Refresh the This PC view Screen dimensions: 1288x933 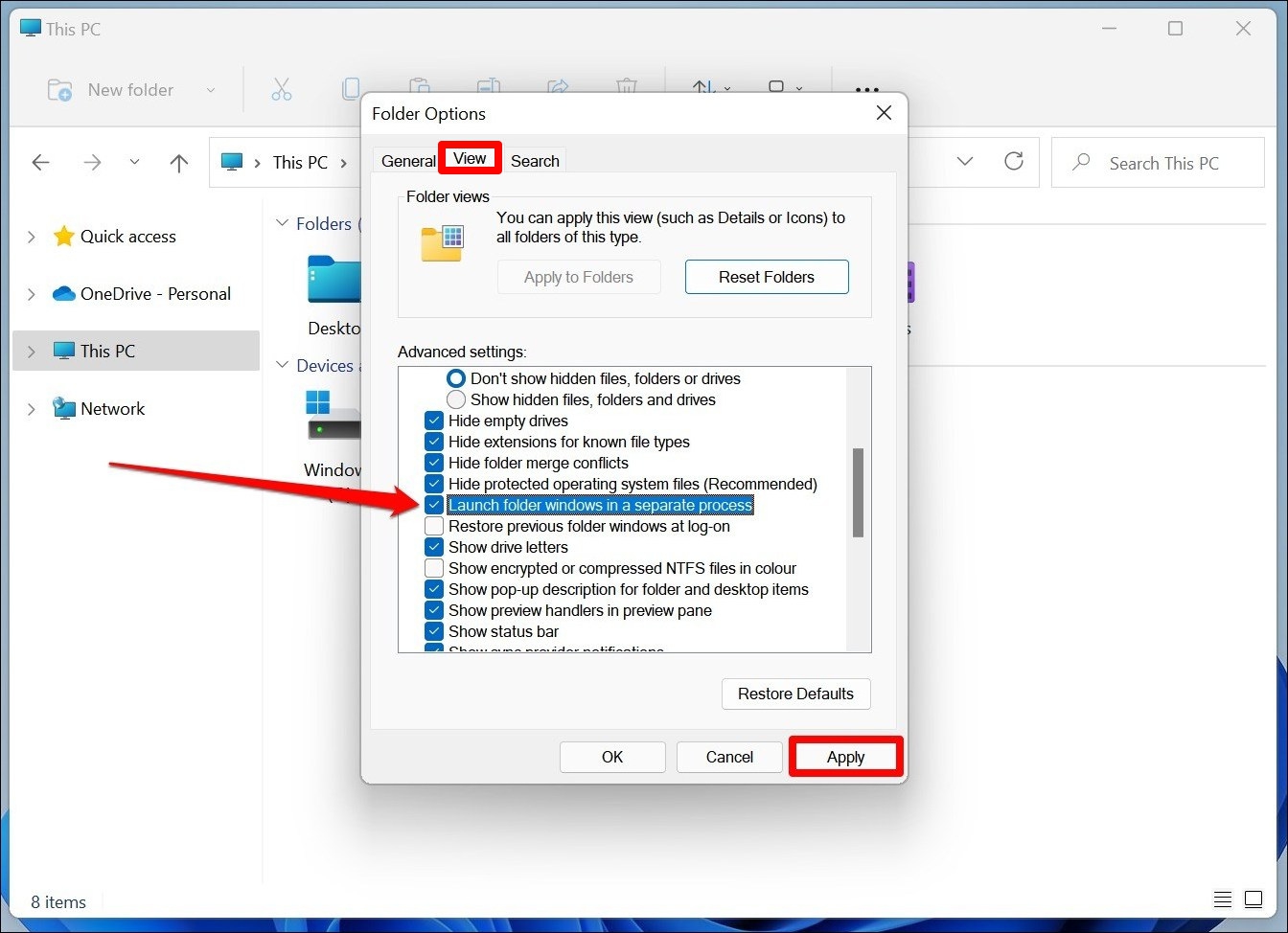(1013, 161)
